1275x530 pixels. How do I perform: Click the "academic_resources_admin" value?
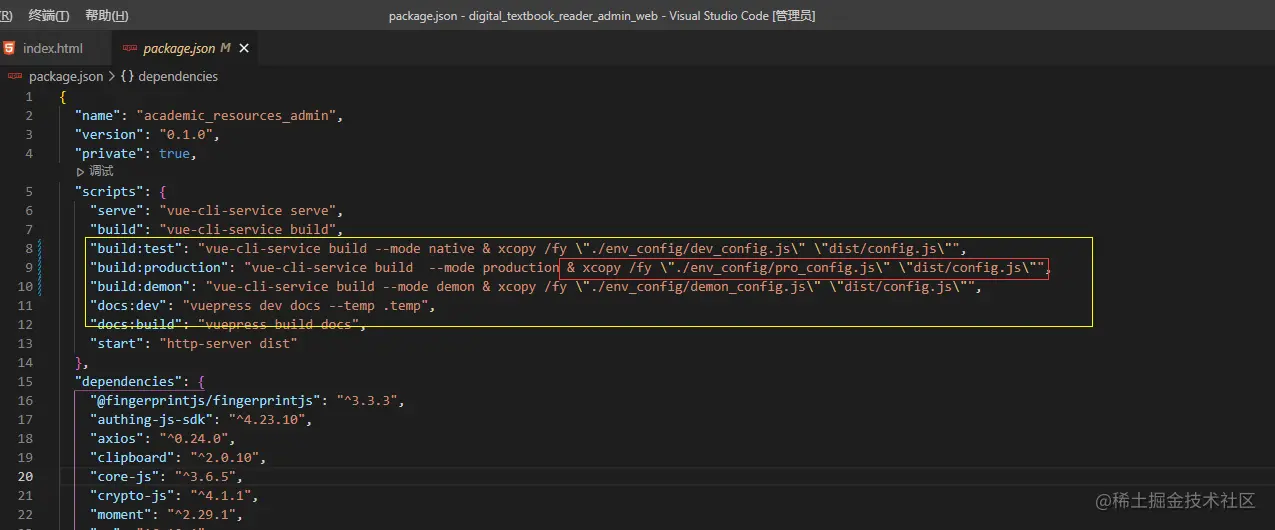click(237, 115)
